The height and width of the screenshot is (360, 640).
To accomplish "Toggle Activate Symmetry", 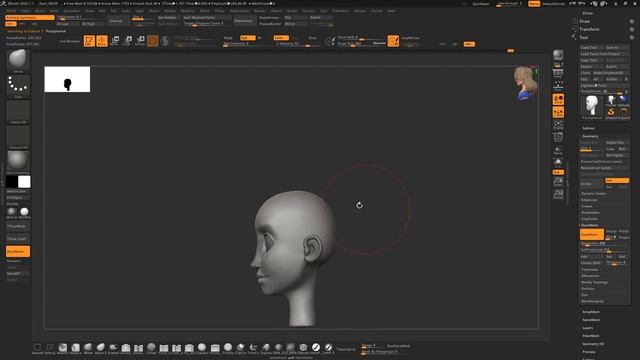I will 30,18.
